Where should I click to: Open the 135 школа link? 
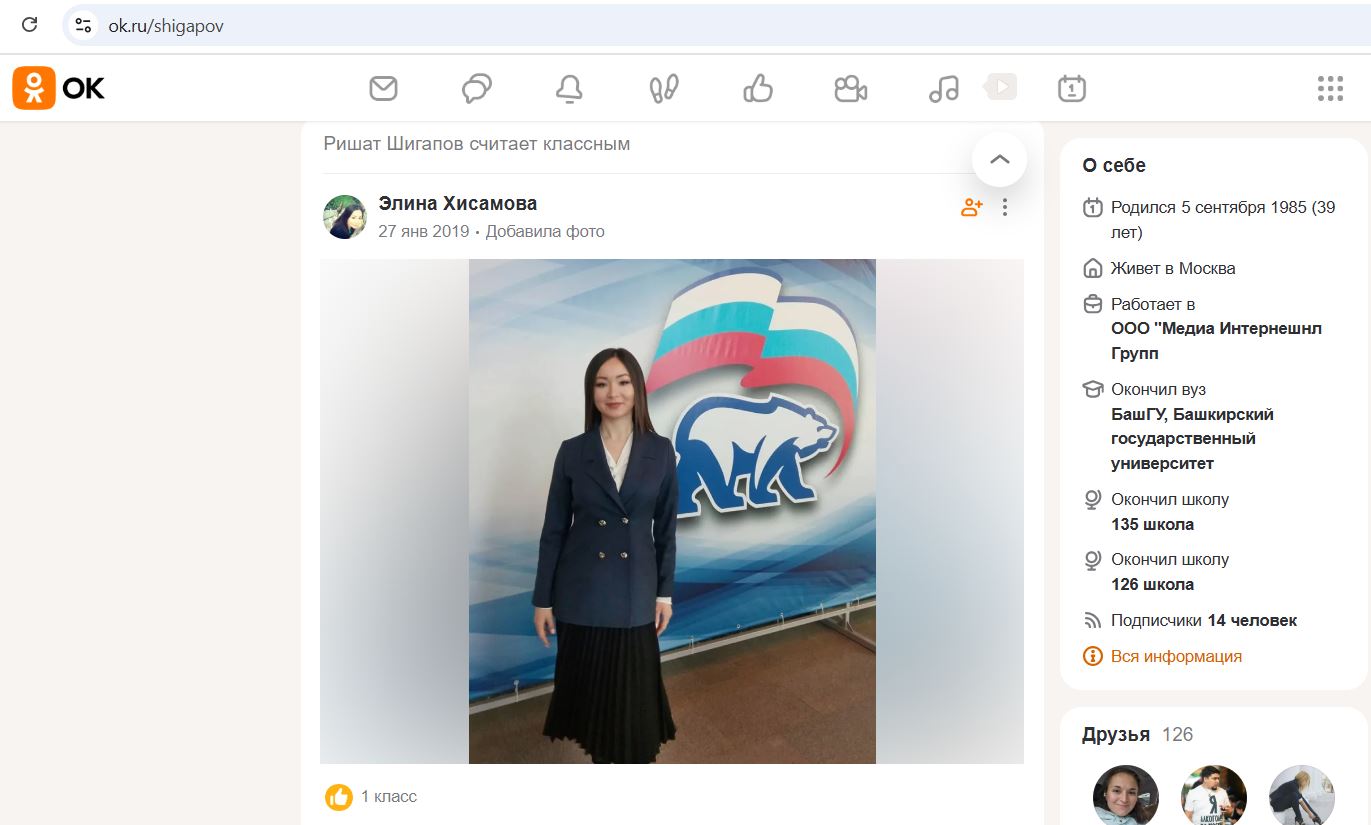pyautogui.click(x=1152, y=524)
